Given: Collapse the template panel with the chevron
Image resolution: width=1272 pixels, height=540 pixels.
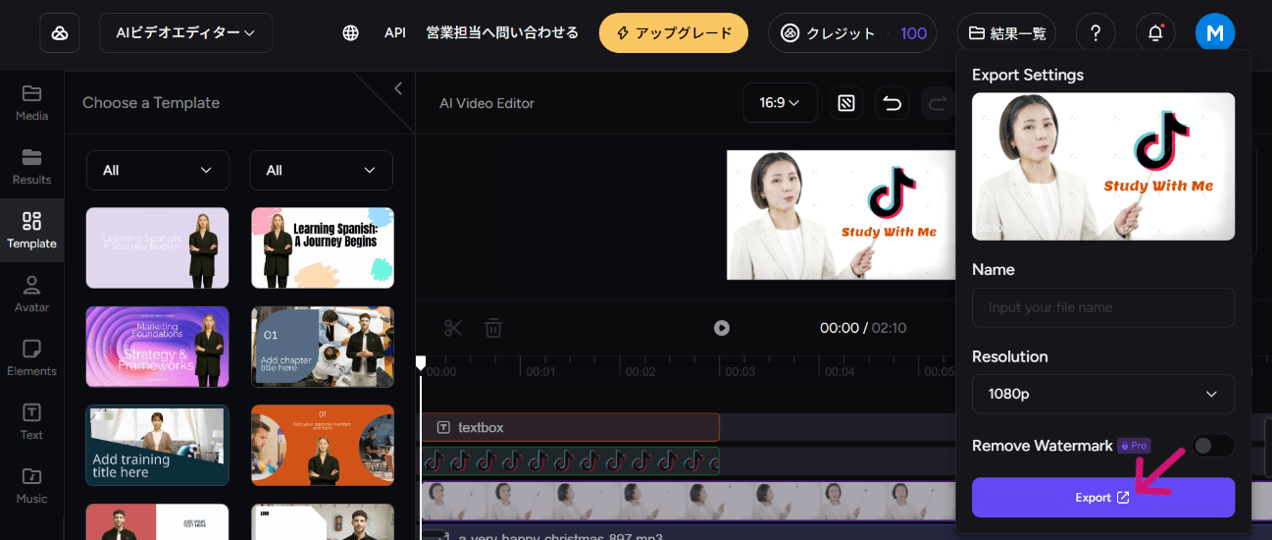Looking at the screenshot, I should point(398,88).
